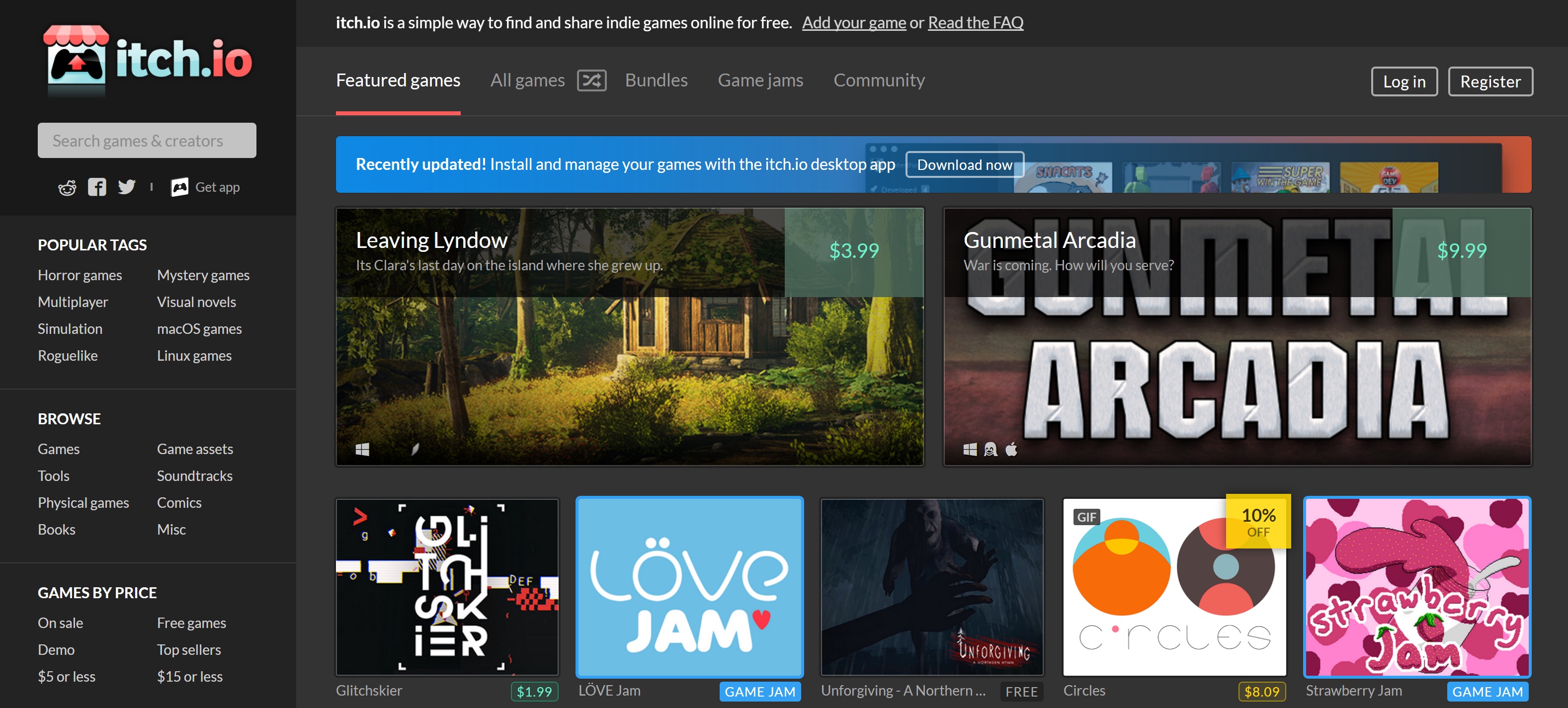The image size is (1568, 708).
Task: Switch to All games tab
Action: (x=528, y=80)
